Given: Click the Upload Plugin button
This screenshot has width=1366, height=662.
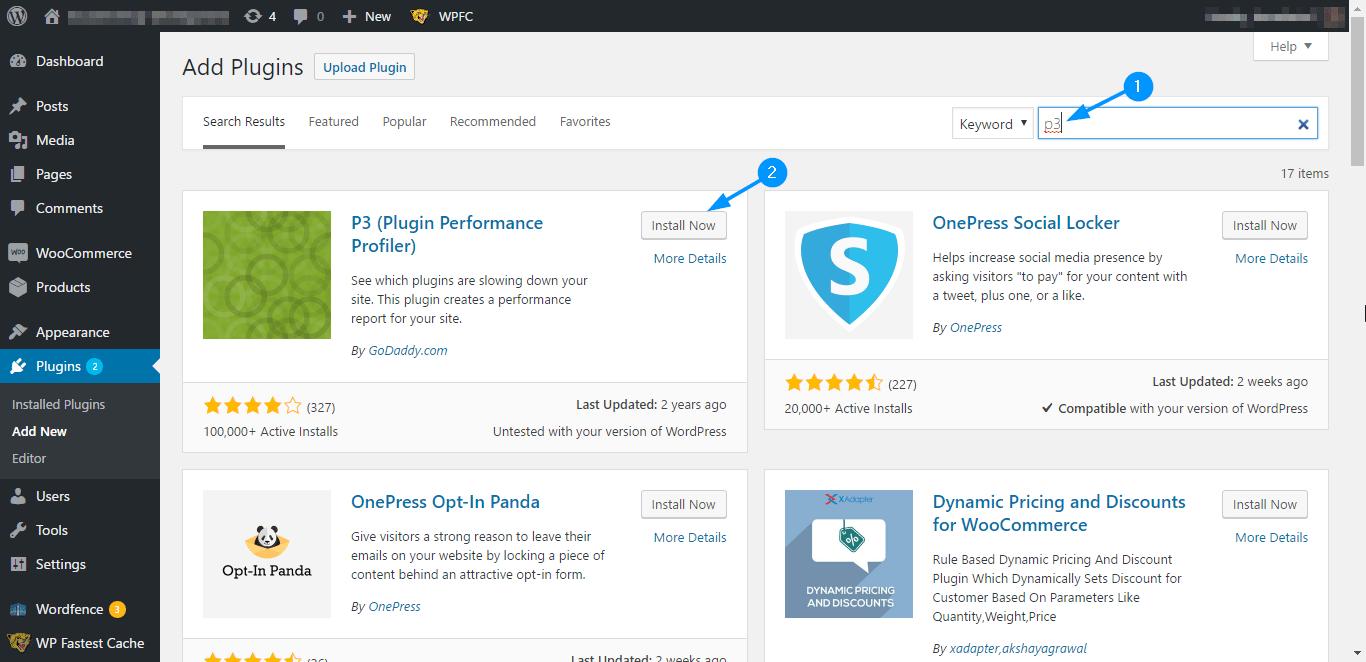Looking at the screenshot, I should pyautogui.click(x=364, y=67).
